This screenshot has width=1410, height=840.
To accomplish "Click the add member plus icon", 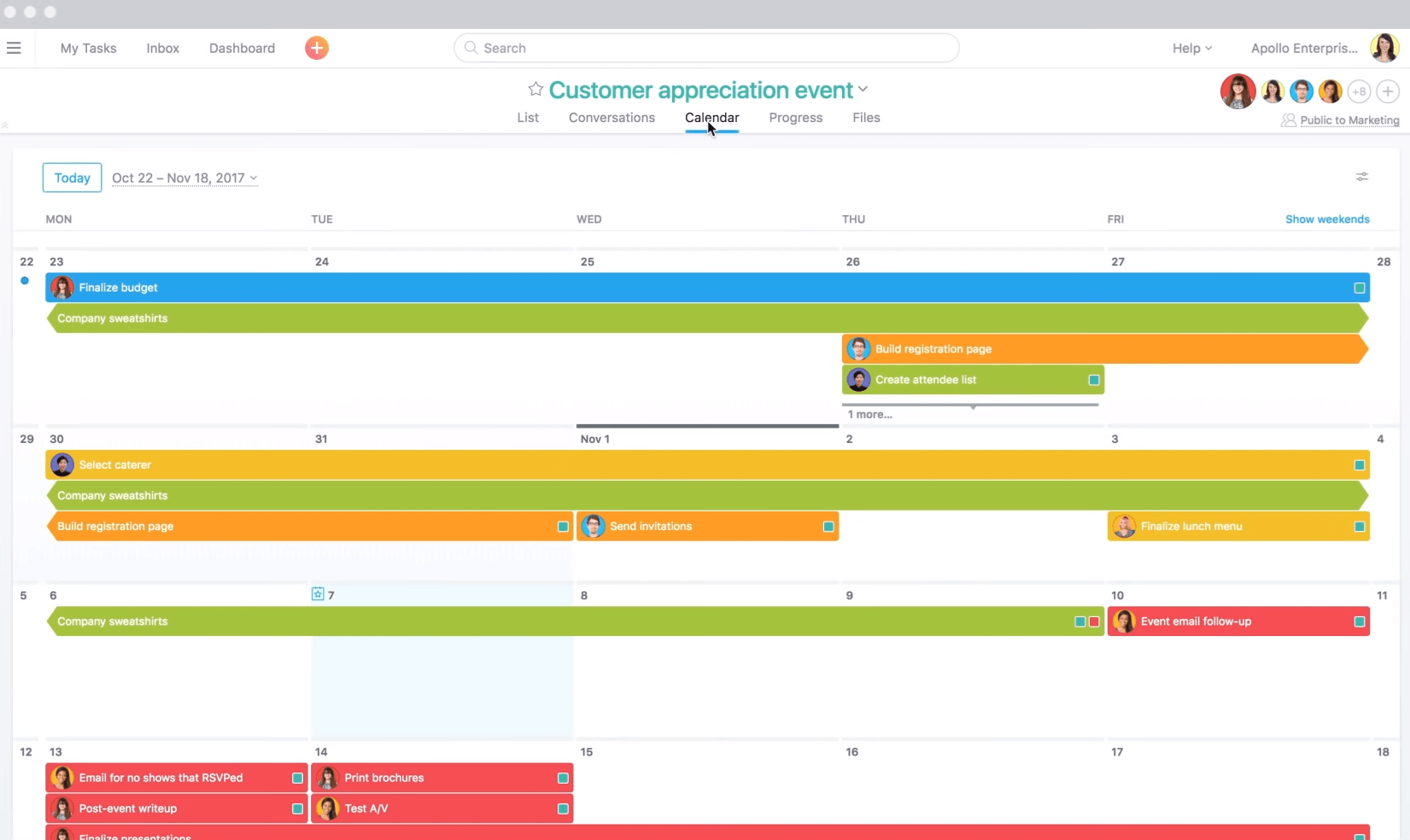I will pos(1388,91).
